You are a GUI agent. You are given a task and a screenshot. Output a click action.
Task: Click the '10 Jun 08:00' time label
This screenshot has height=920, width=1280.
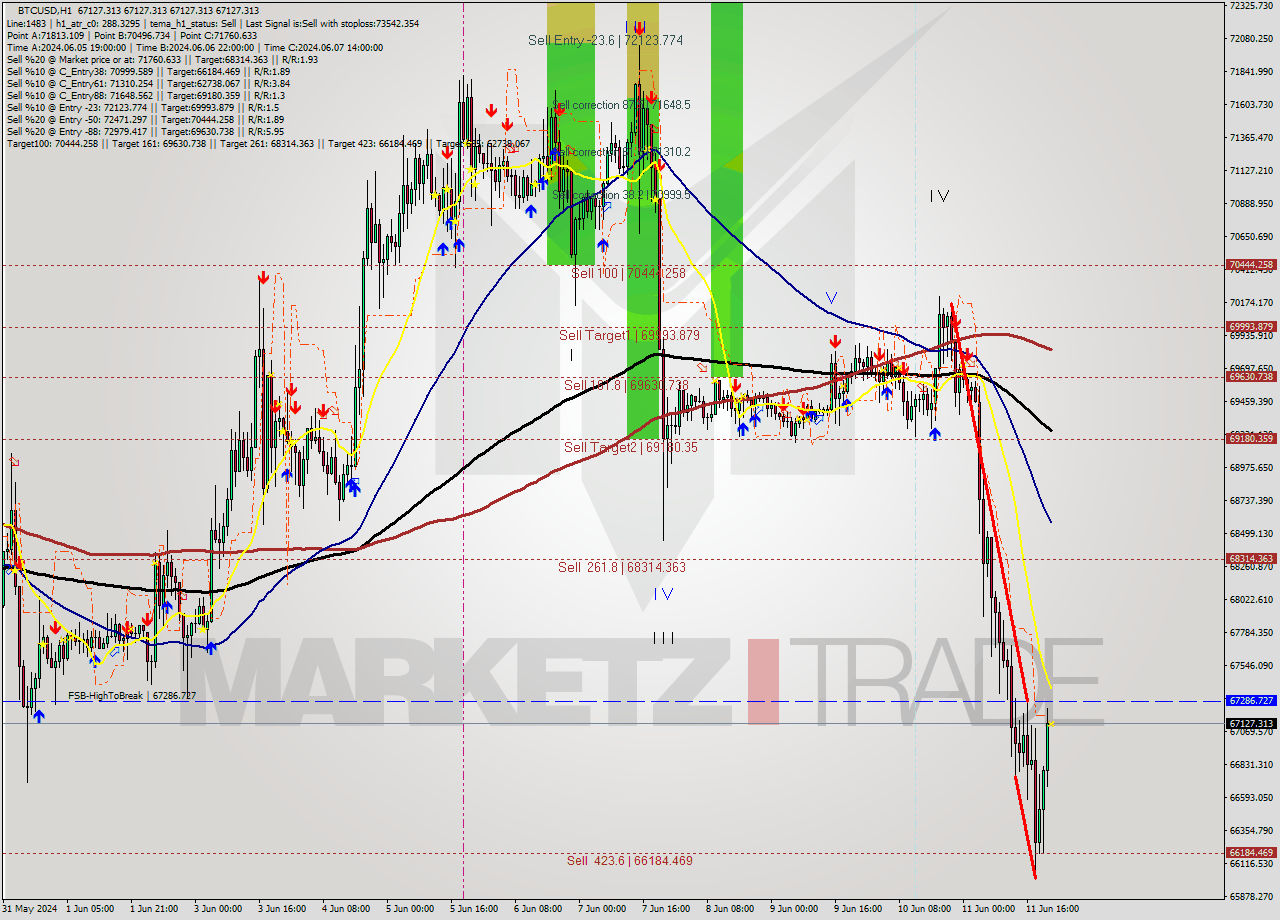click(x=925, y=909)
